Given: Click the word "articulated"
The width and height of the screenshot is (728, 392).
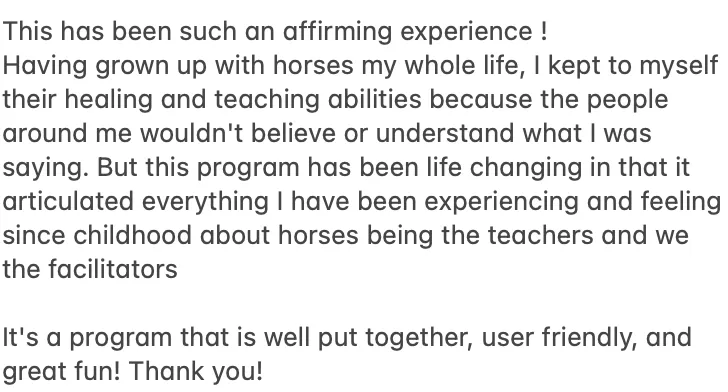Looking at the screenshot, I should 68,202.
